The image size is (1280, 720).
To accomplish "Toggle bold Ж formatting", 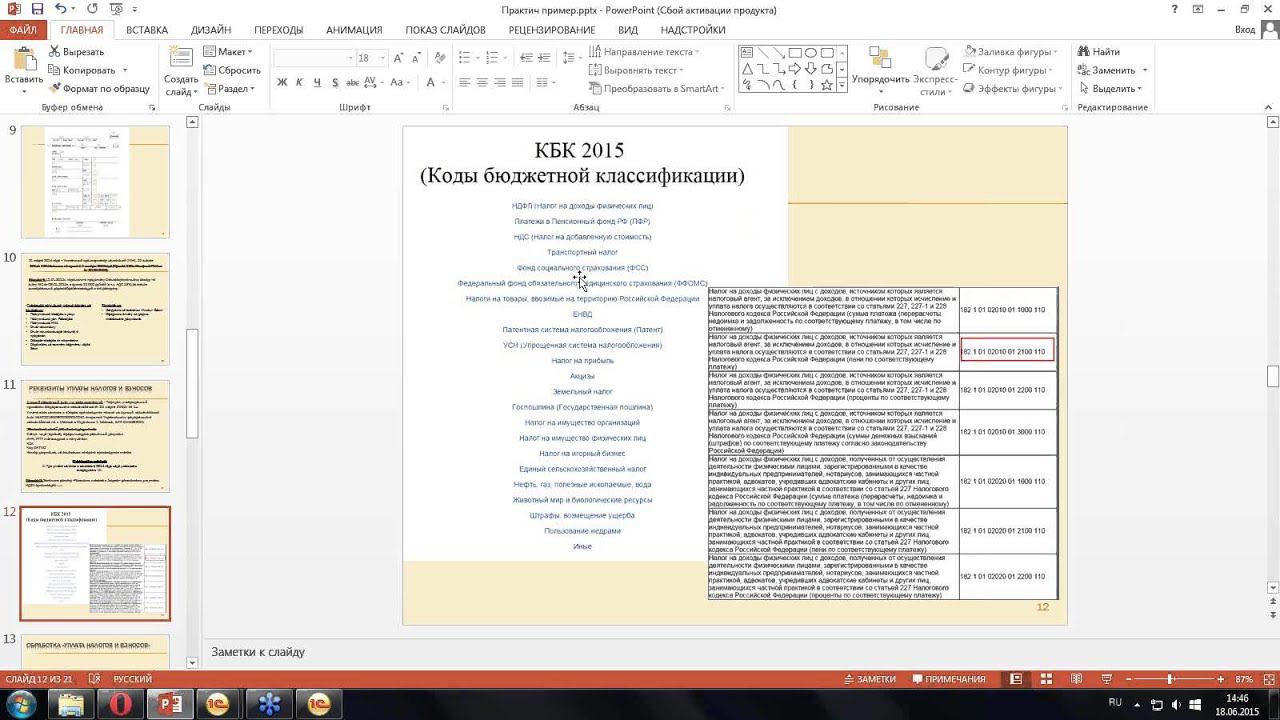I will (282, 83).
